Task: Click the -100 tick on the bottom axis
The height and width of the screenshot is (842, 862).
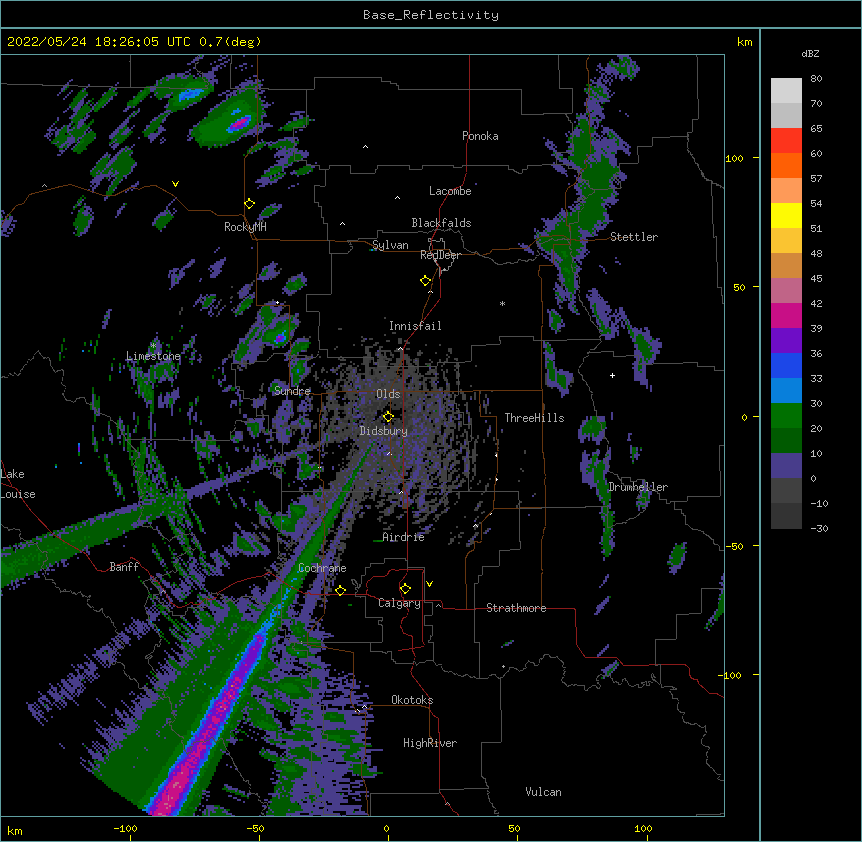Action: point(125,828)
